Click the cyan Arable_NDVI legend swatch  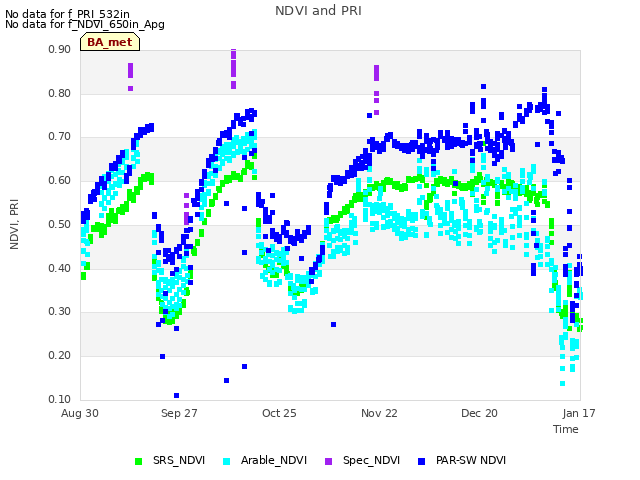(x=227, y=461)
